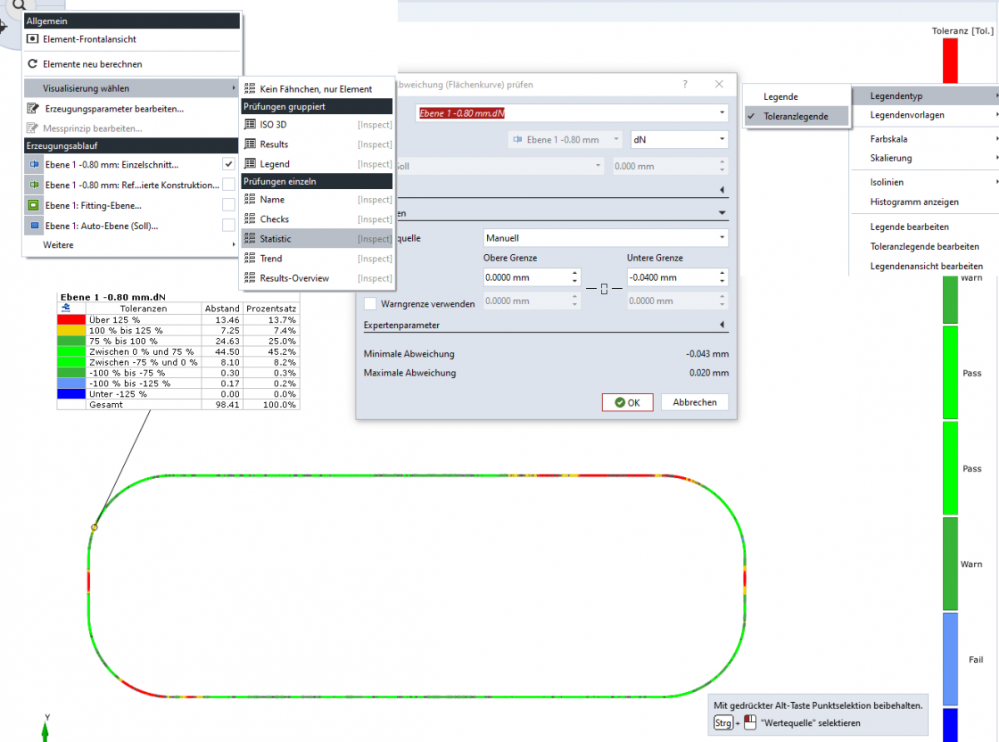Screen dimensions: 999x742
Task: Click the Elemente neu berechnen refresh icon
Action: [33, 64]
